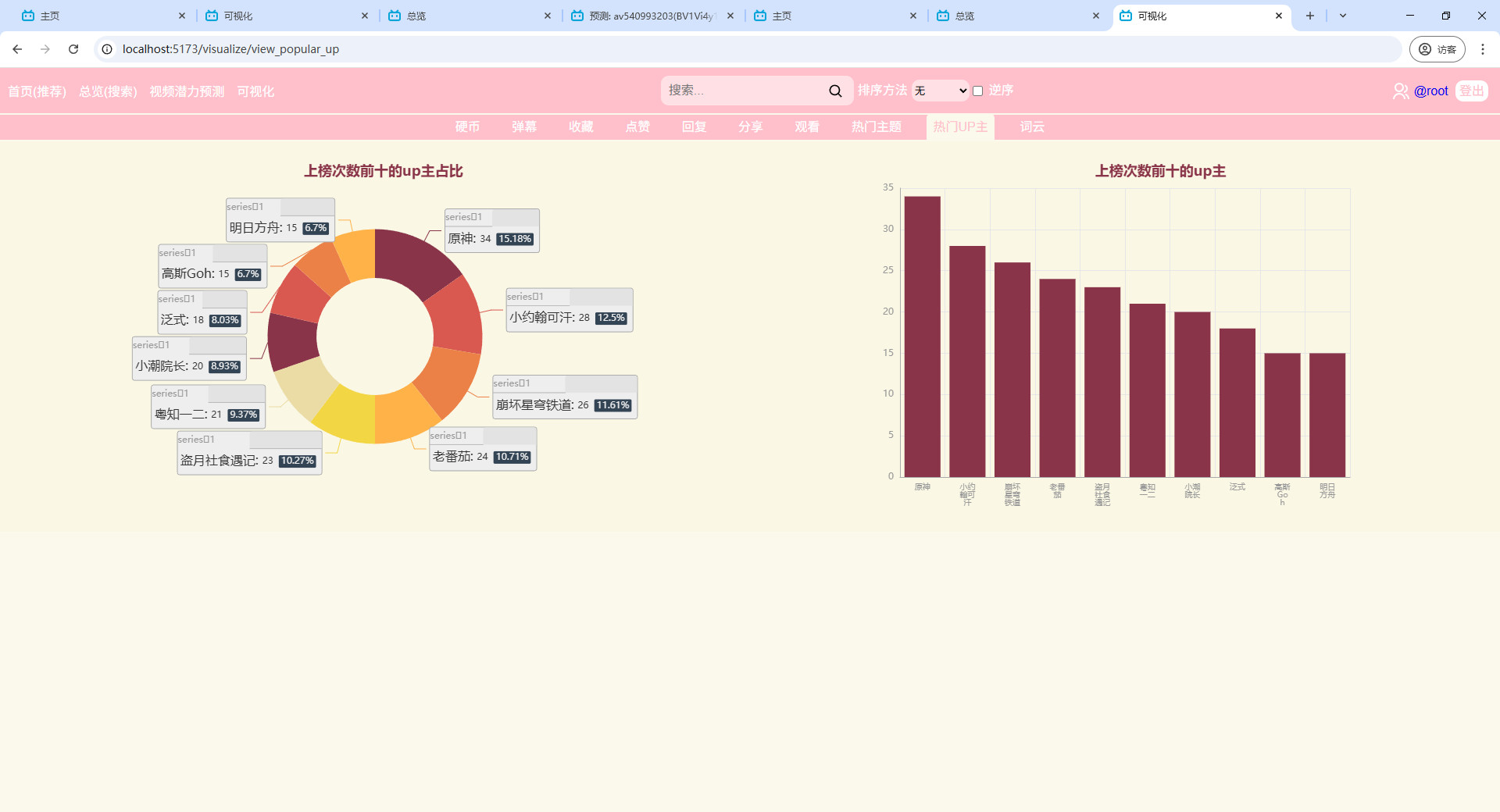The width and height of the screenshot is (1500, 812).
Task: Click the 崩坏星穹铁道: 26 pie label
Action: click(565, 397)
